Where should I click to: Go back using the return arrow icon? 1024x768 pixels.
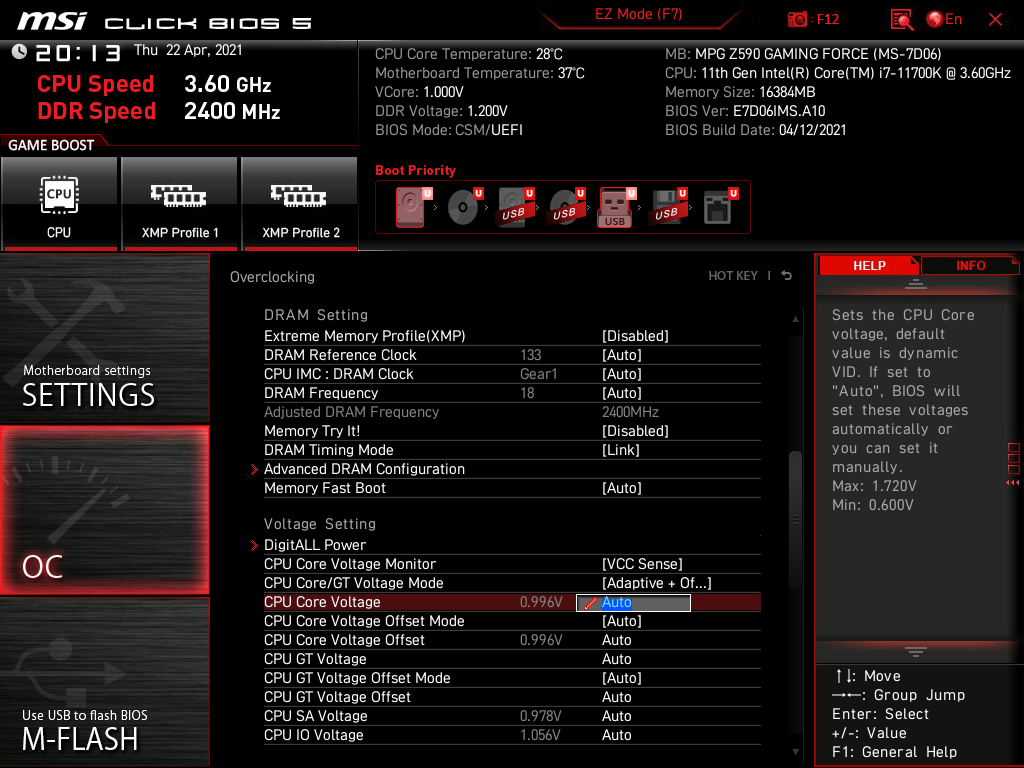click(x=787, y=276)
